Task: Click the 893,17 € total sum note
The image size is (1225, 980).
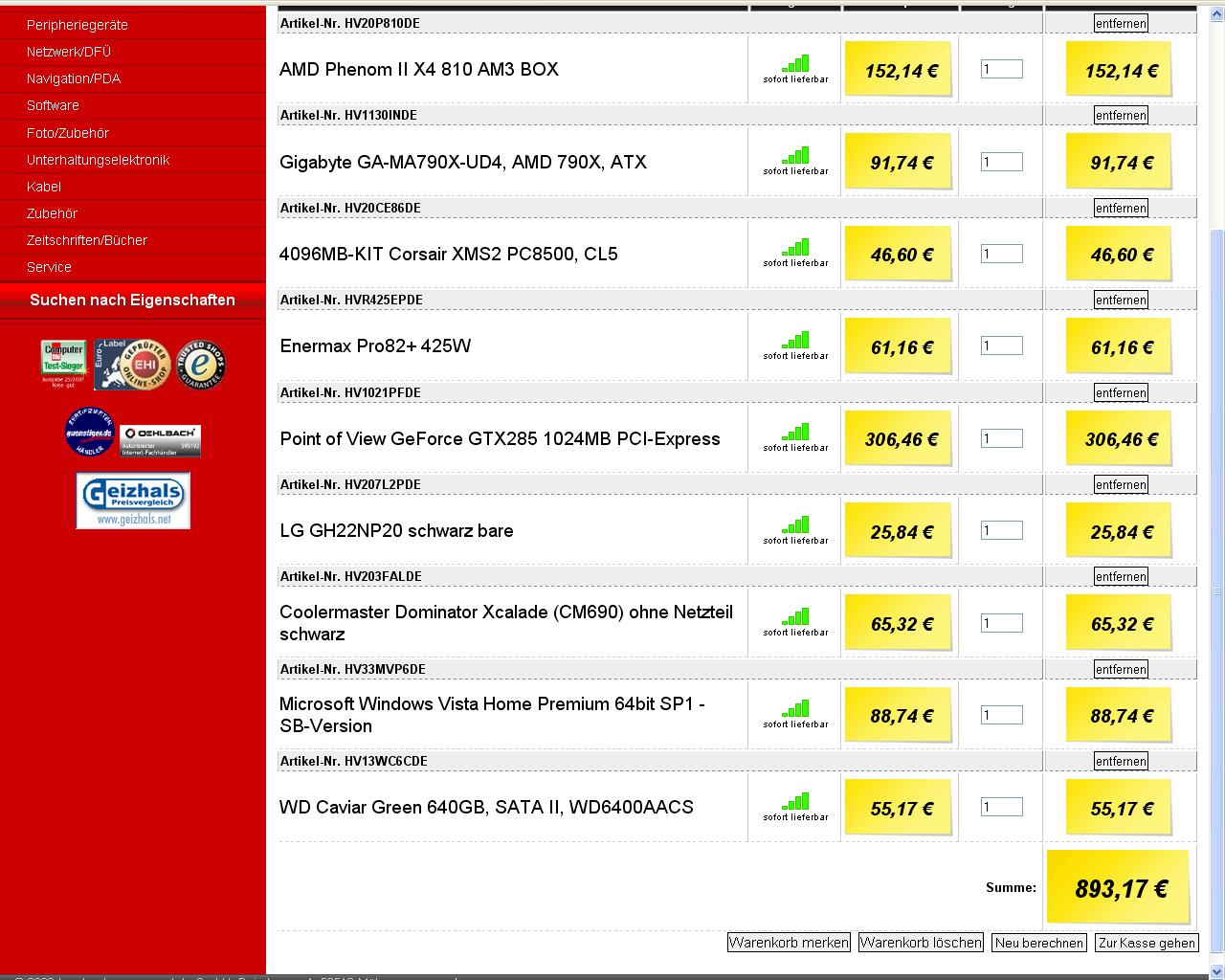Action: point(1120,887)
